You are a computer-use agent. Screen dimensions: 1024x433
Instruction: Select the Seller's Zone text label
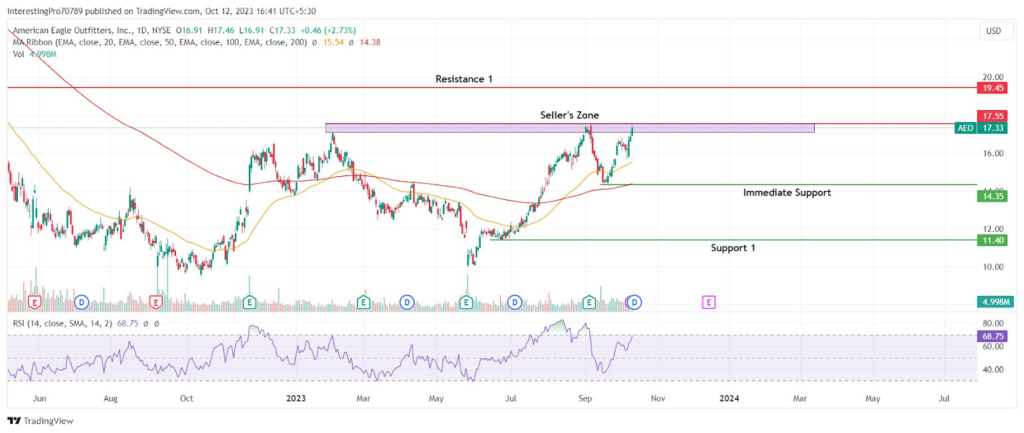[x=569, y=115]
